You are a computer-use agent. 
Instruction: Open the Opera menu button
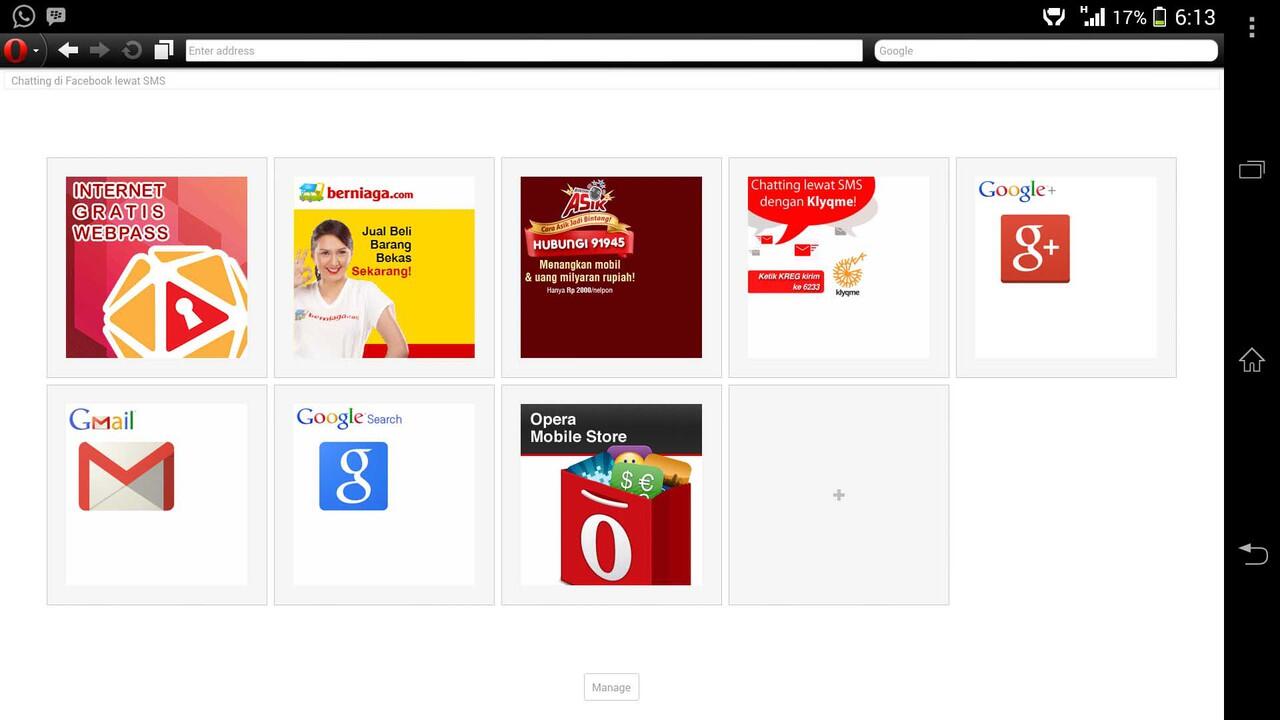click(21, 50)
